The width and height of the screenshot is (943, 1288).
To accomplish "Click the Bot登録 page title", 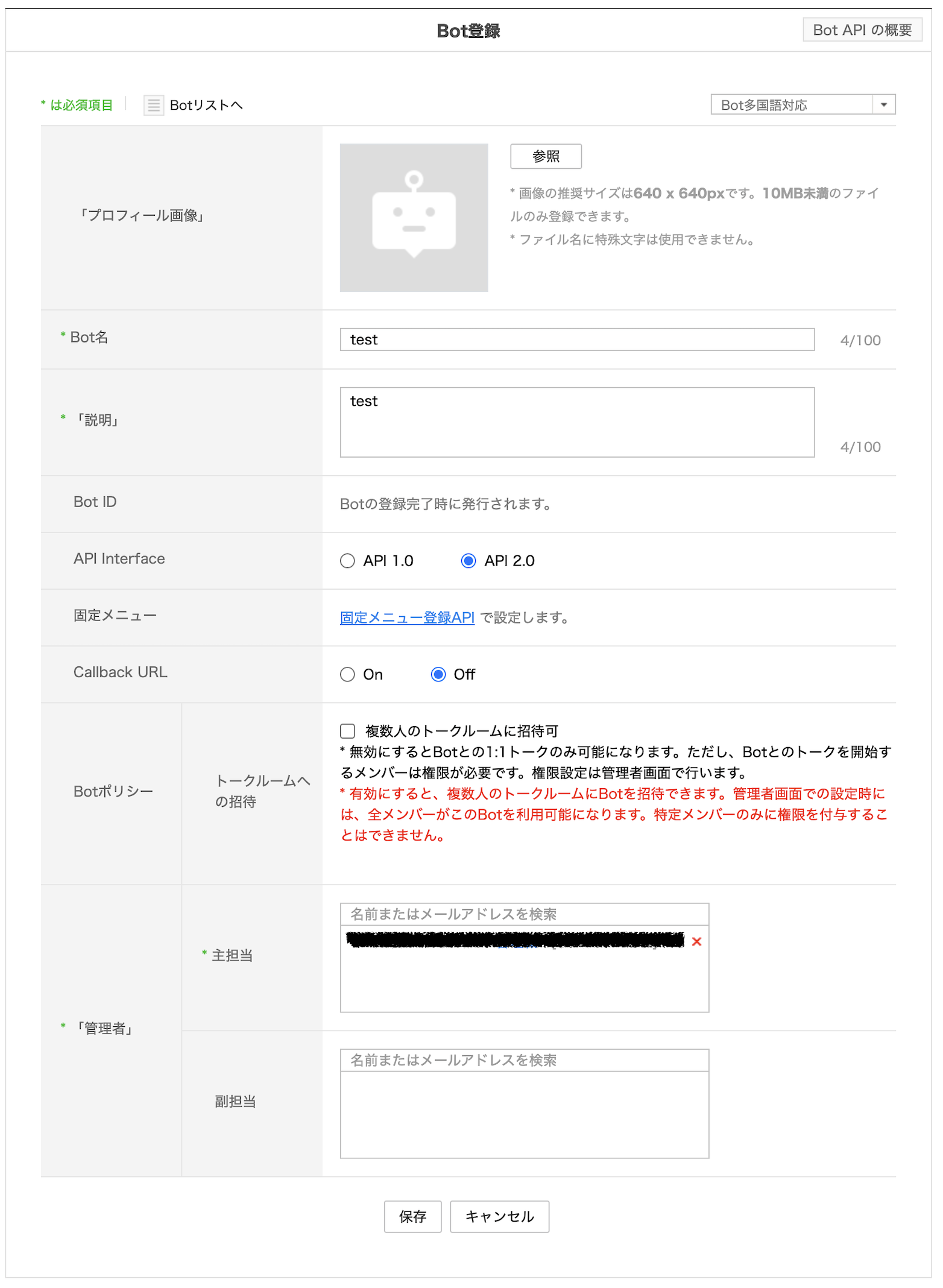I will (468, 31).
